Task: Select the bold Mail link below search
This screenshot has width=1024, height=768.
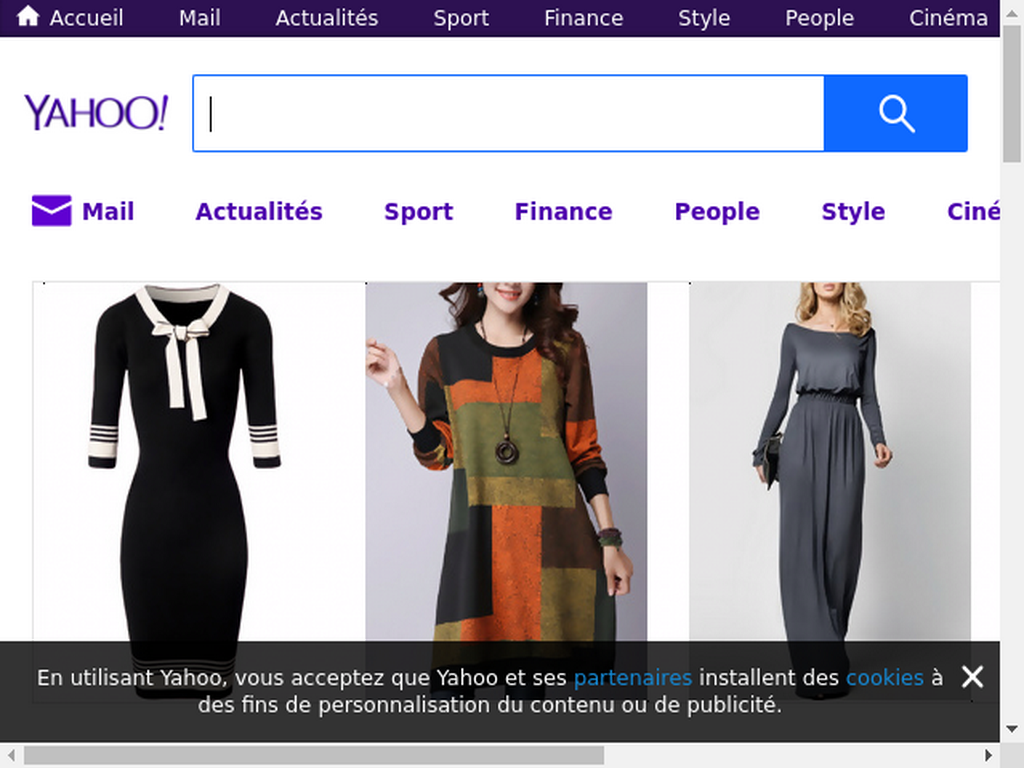Action: [108, 212]
